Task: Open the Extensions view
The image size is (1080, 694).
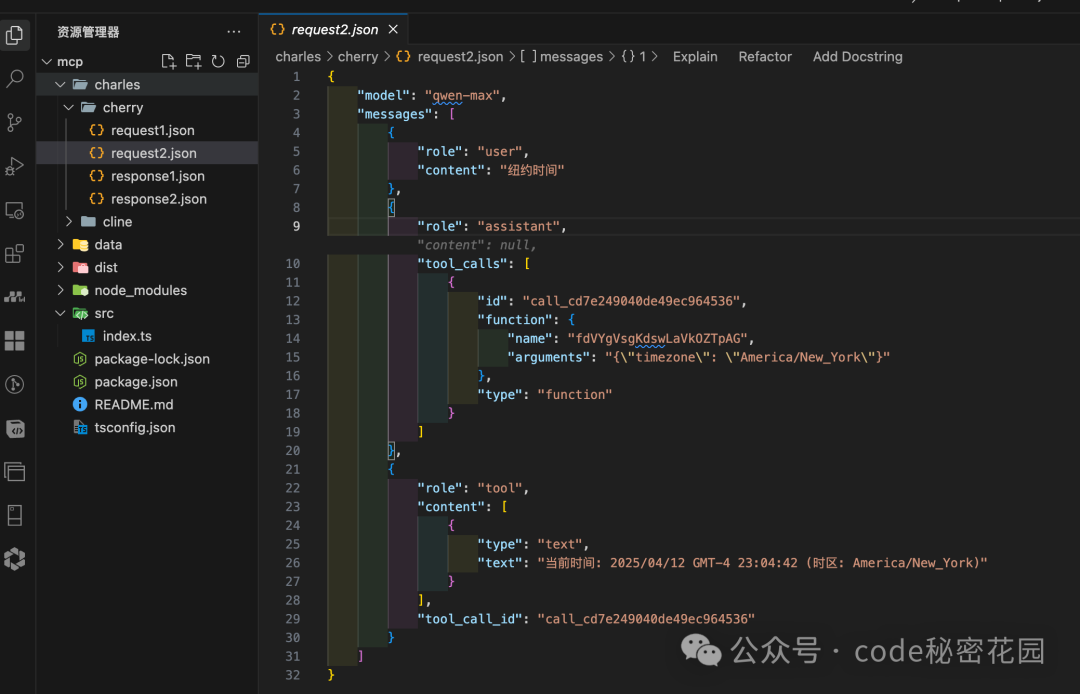Action: coord(14,253)
